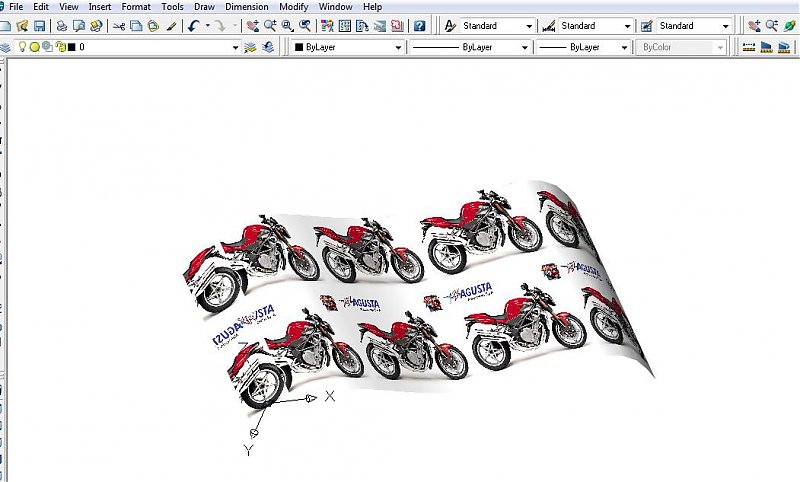Click the Dimension Style icon

pos(548,26)
